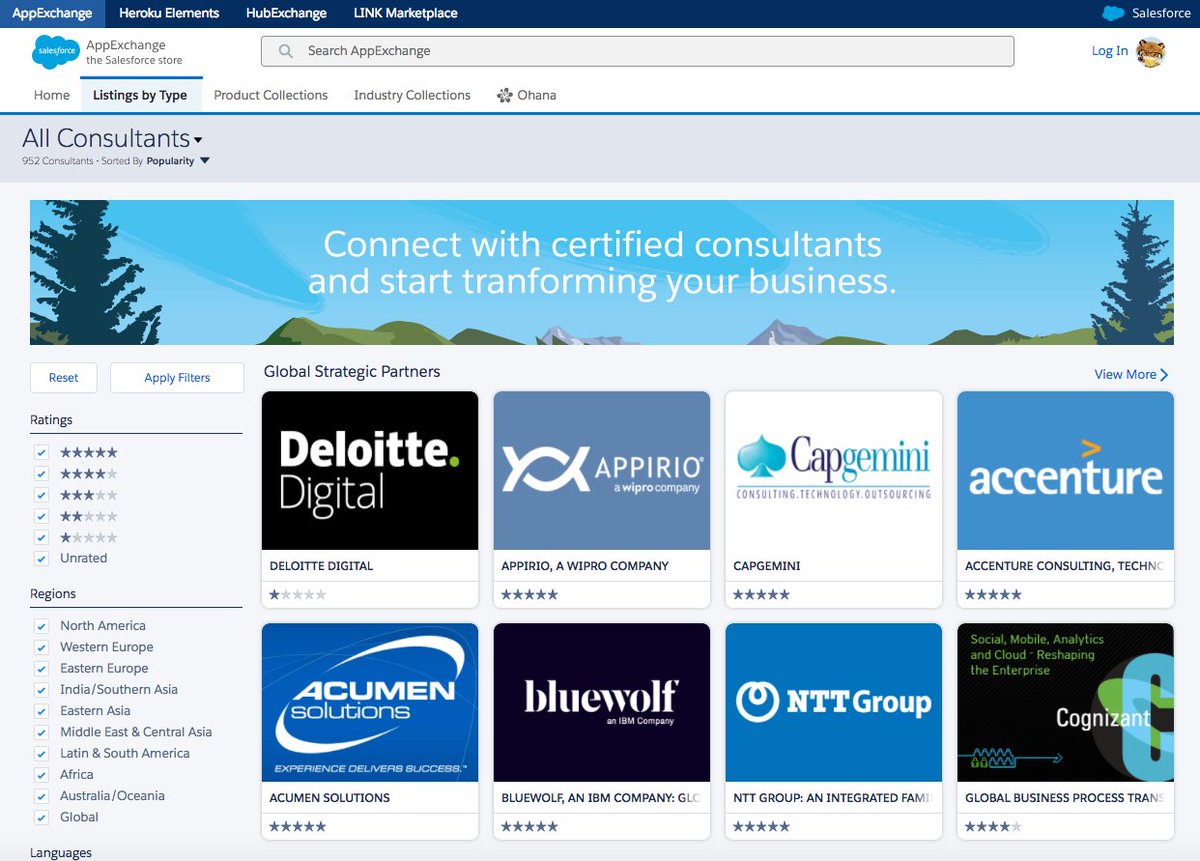Viewport: 1200px width, 861px height.
Task: Click the Apply Filters button
Action: click(177, 377)
